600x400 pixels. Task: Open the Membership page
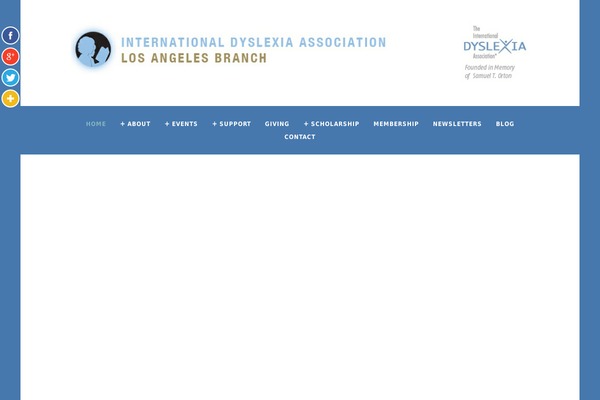396,124
